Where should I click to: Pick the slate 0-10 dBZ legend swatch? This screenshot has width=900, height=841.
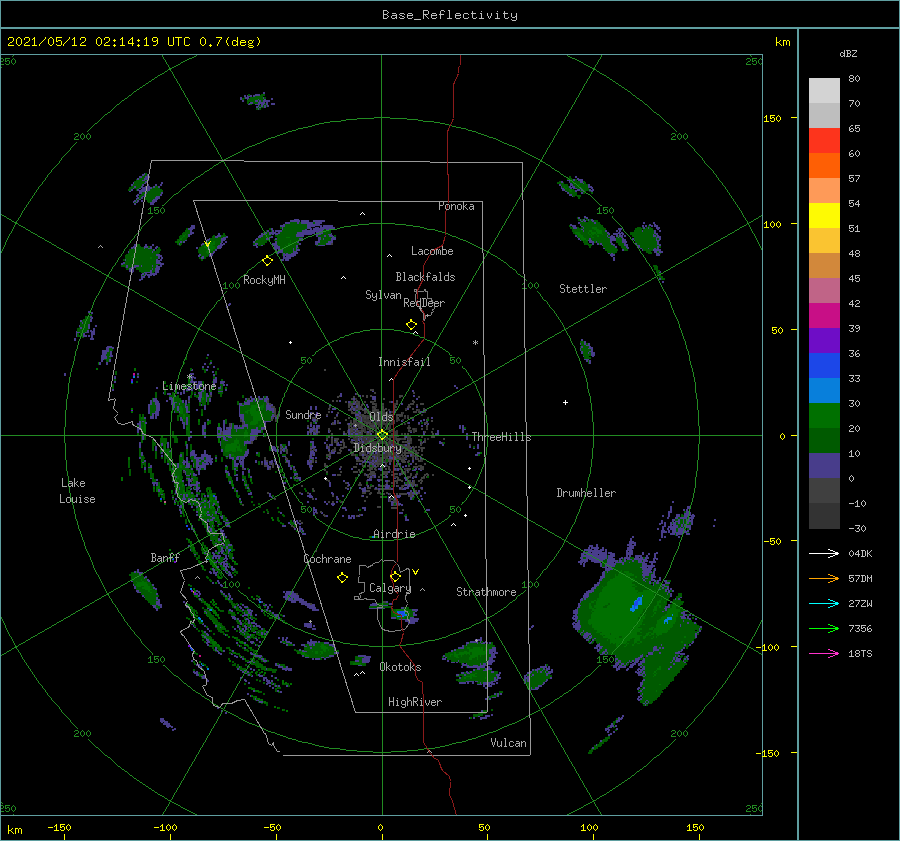(x=824, y=466)
